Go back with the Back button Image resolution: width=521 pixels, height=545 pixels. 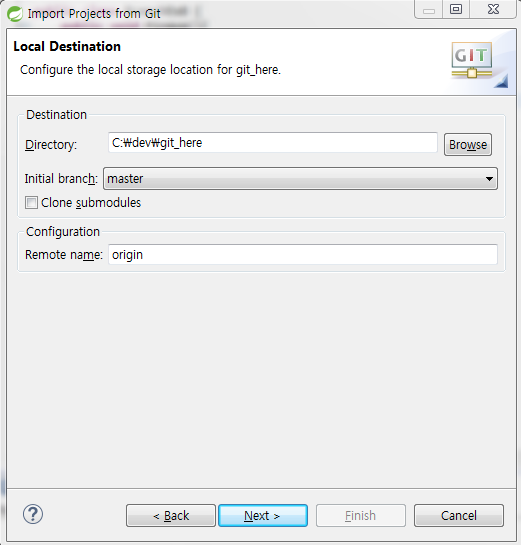[171, 515]
